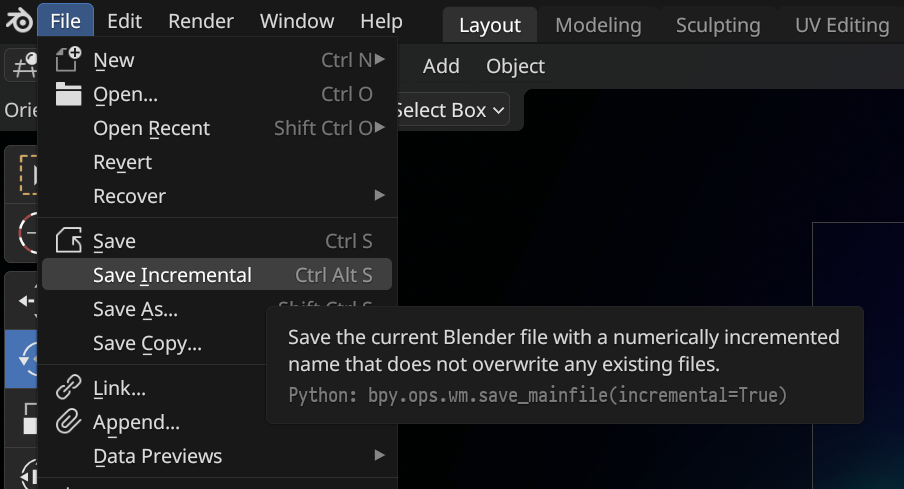Click the Append paperclip icon
The width and height of the screenshot is (904, 489).
point(68,422)
